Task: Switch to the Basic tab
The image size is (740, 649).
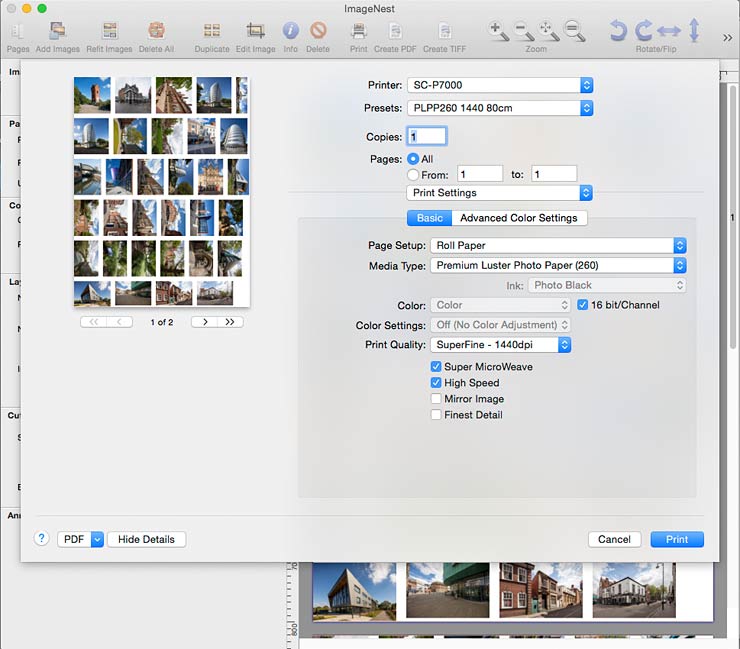Action: [x=429, y=218]
